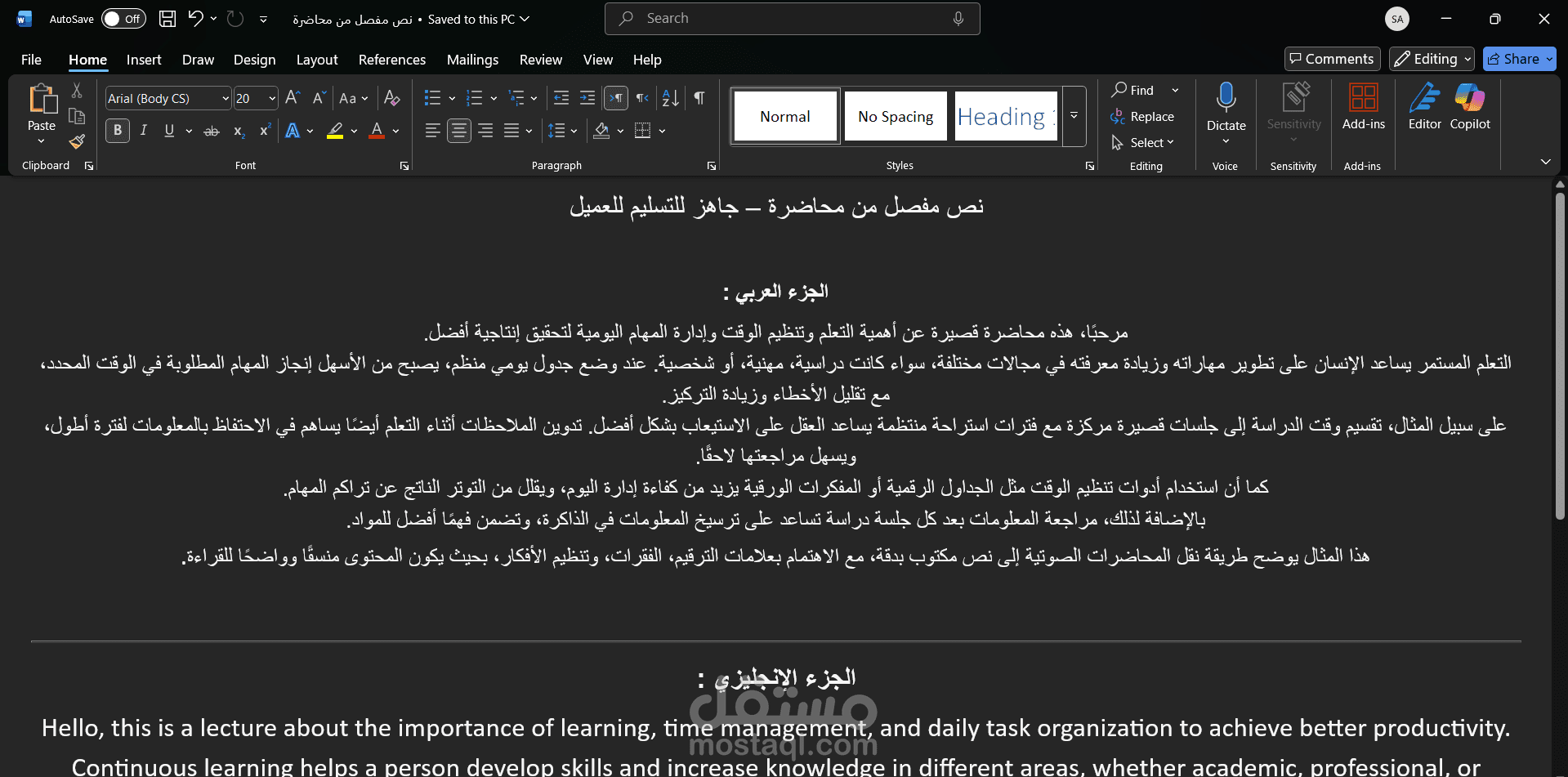Apply superscript formatting
Image resolution: width=1568 pixels, height=777 pixels.
[x=265, y=131]
